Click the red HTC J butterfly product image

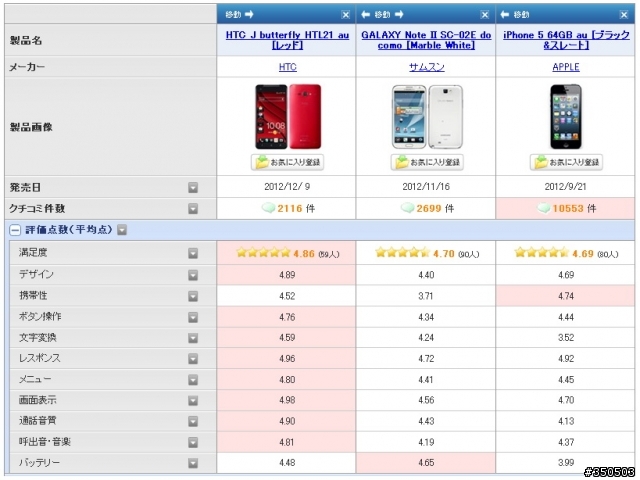click(288, 117)
